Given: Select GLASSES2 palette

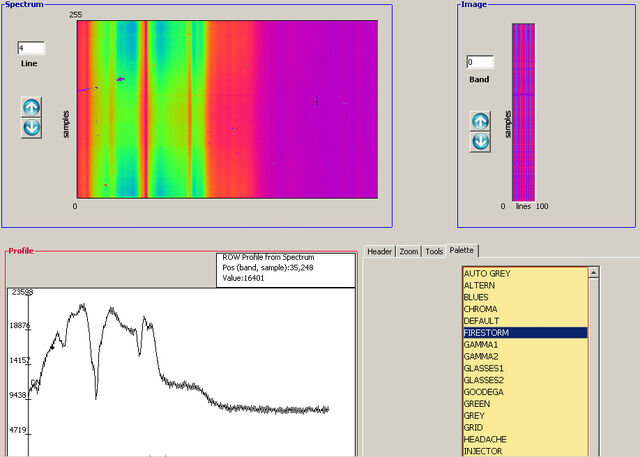Looking at the screenshot, I should click(x=525, y=380).
